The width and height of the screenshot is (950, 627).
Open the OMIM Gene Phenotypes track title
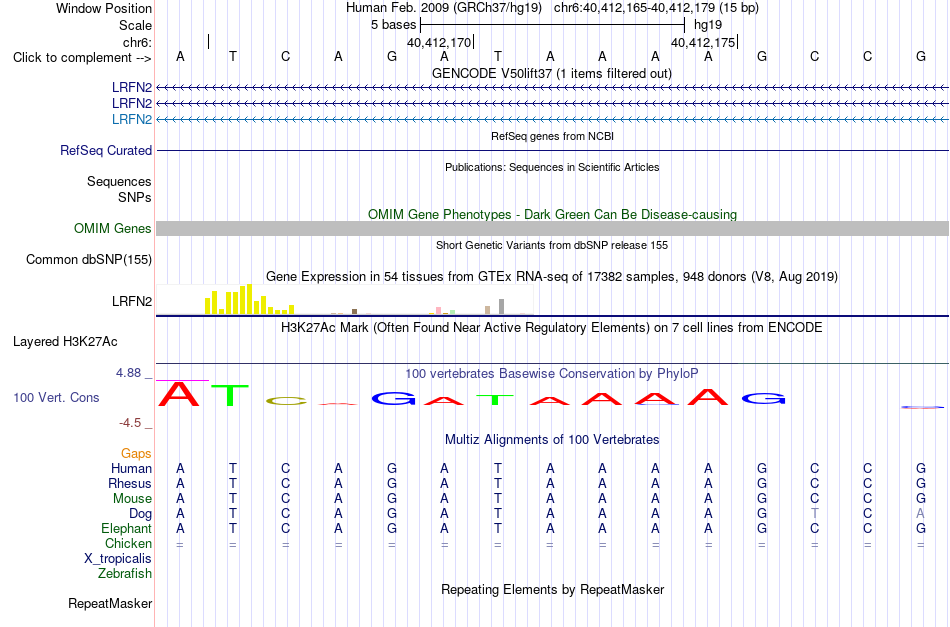pyautogui.click(x=552, y=214)
